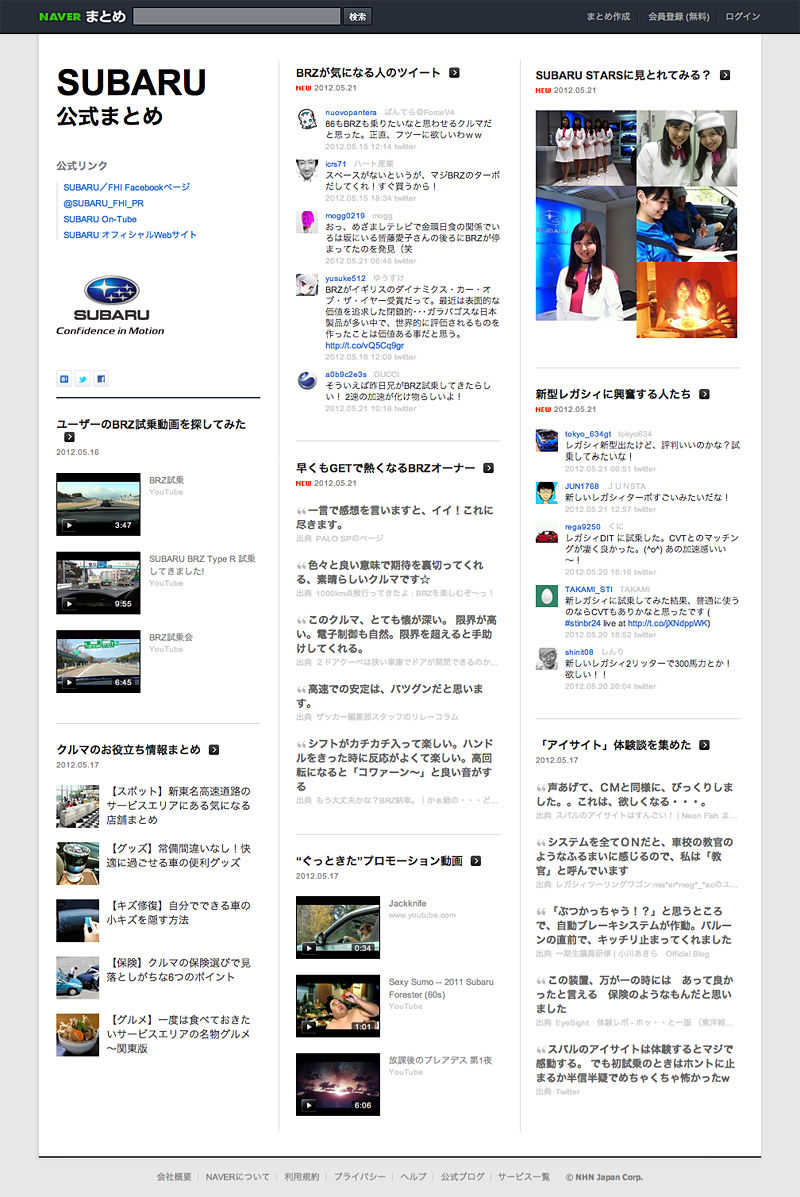Open the ログイン link in top bar
Viewport: 800px width, 1197px height.
[742, 16]
